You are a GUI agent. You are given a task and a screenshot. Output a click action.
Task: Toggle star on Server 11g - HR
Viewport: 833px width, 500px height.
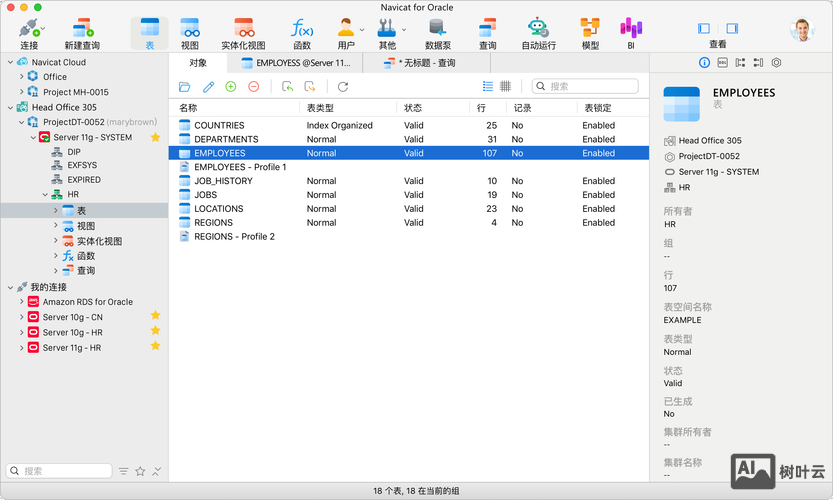point(155,346)
